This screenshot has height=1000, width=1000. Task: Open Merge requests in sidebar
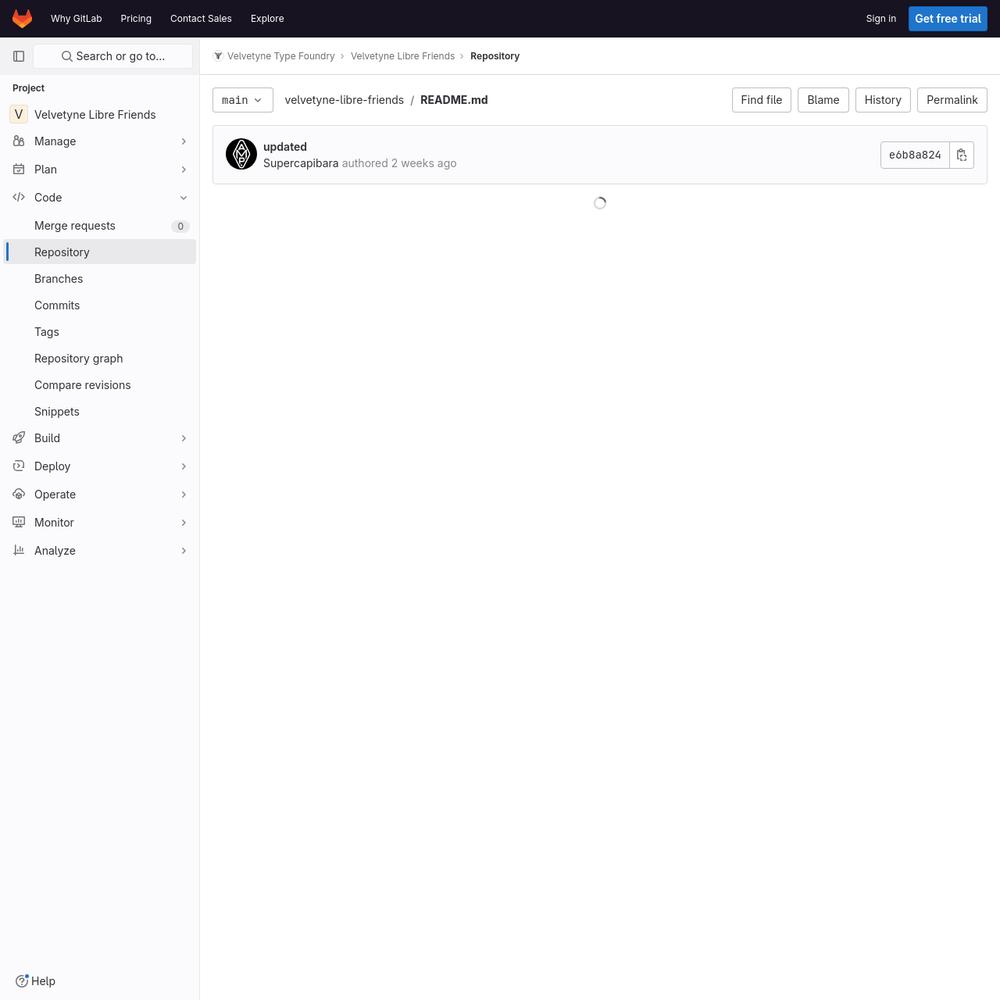click(x=99, y=225)
